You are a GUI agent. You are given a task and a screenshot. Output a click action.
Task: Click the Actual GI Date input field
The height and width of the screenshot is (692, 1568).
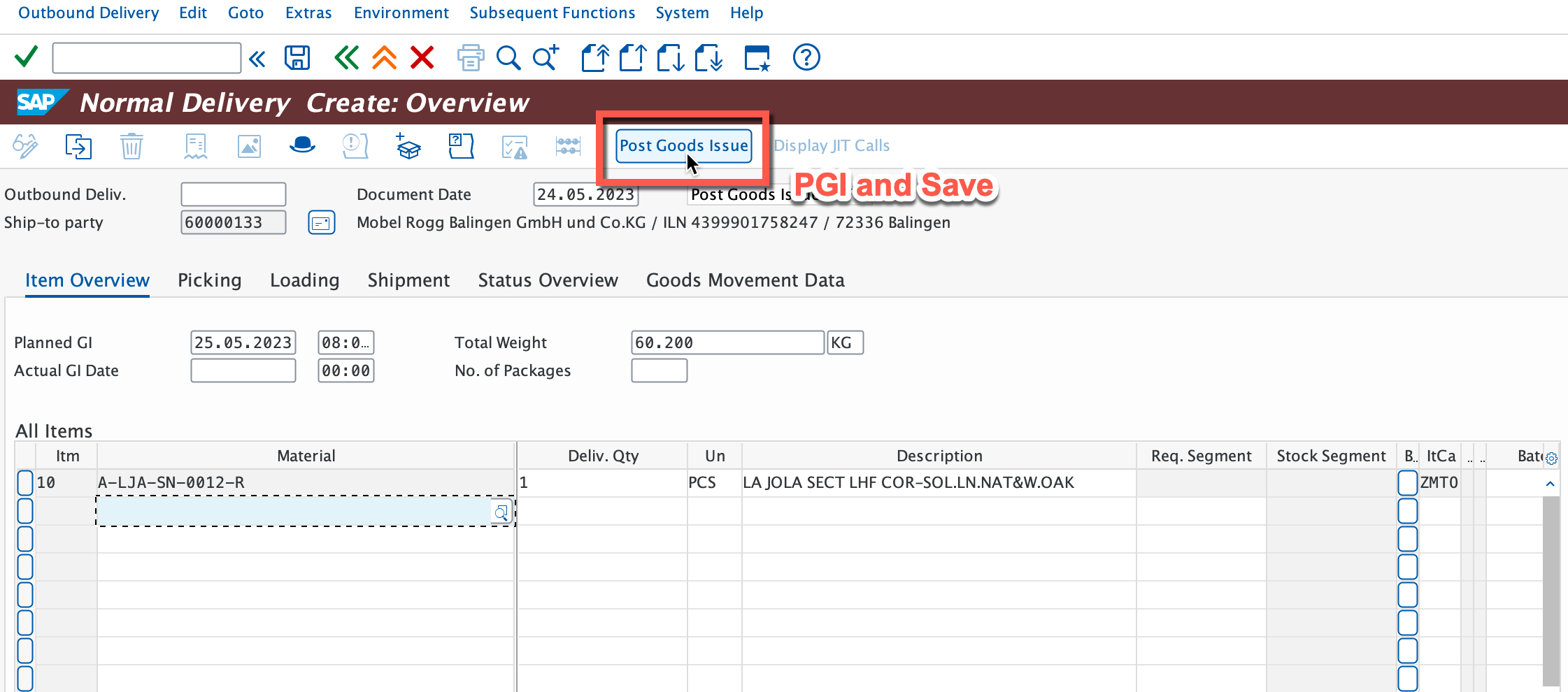tap(243, 370)
